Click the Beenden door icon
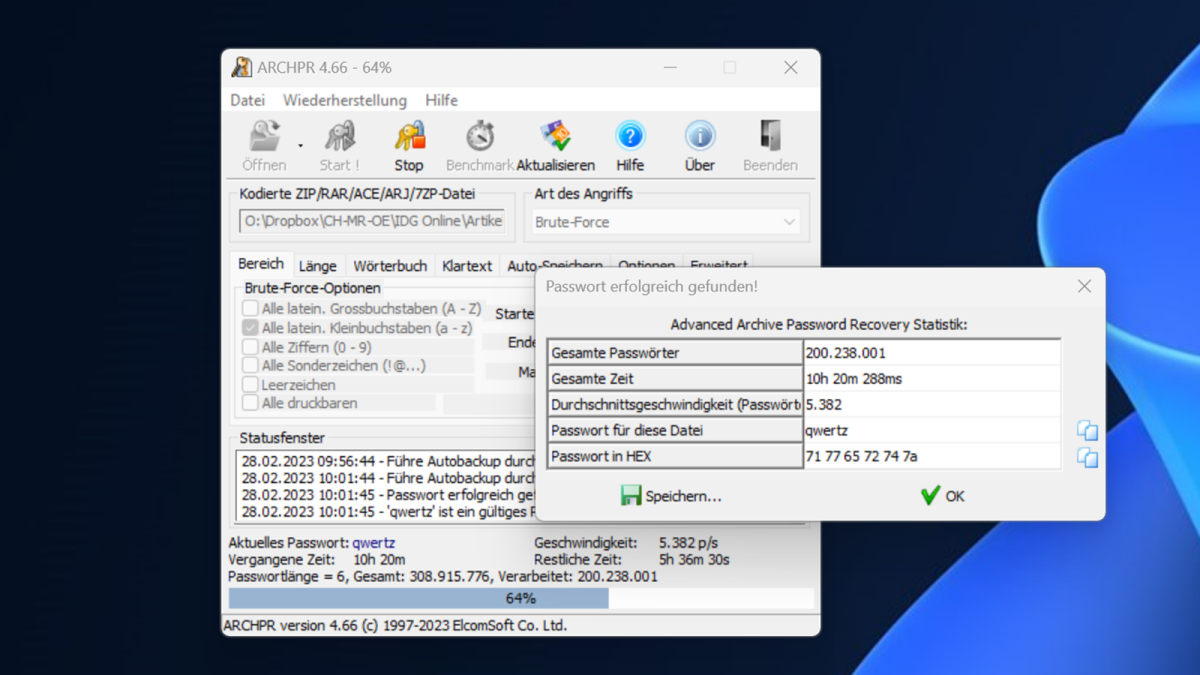 [x=770, y=136]
